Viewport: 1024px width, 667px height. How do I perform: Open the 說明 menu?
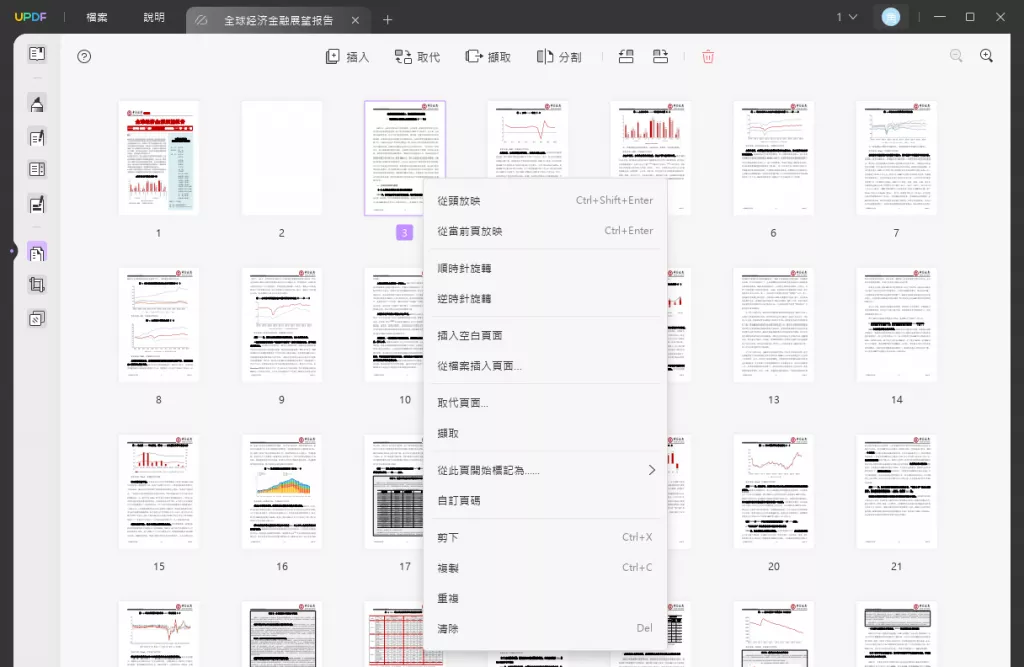pyautogui.click(x=154, y=17)
